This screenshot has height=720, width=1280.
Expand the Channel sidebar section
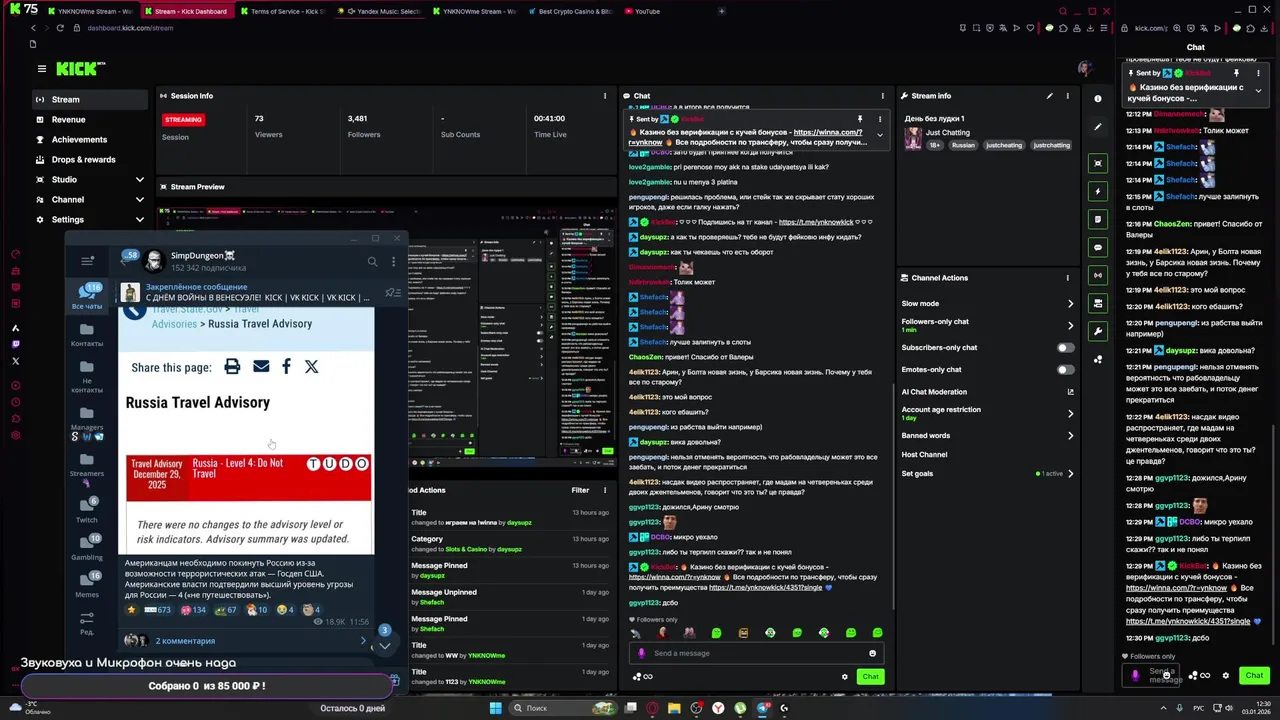tap(139, 200)
